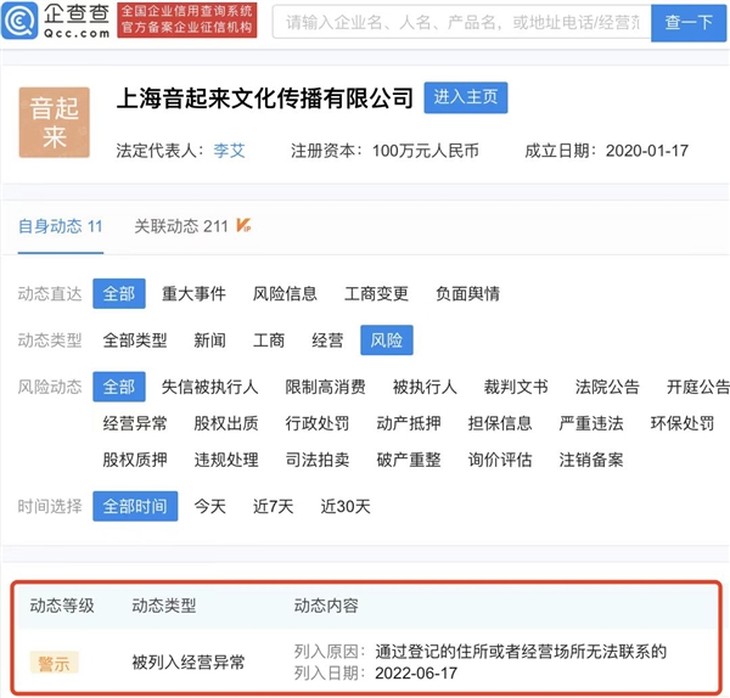This screenshot has width=730, height=698.
Task: Select 负面舆情 filter option
Action: pos(468,294)
